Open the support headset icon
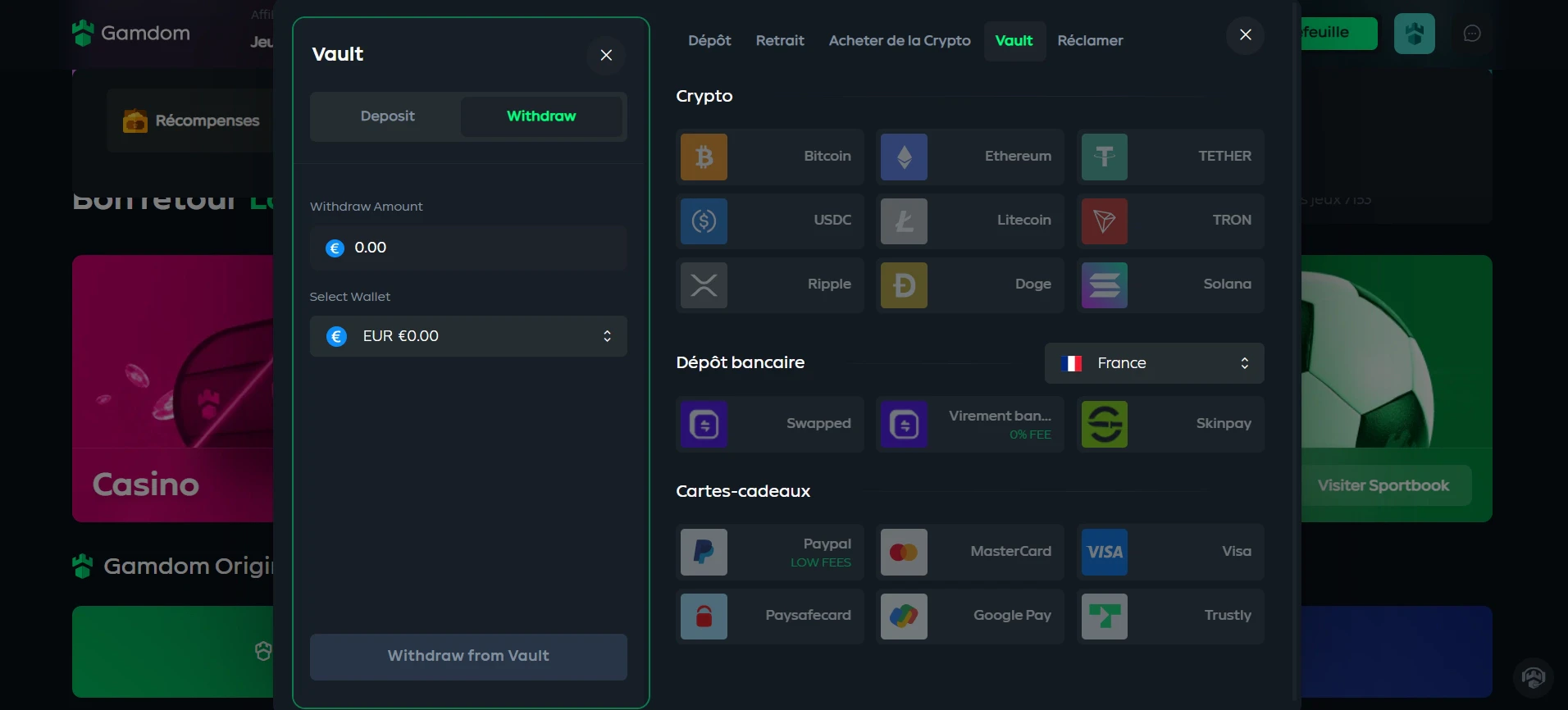The image size is (1568, 710). coord(1533,678)
